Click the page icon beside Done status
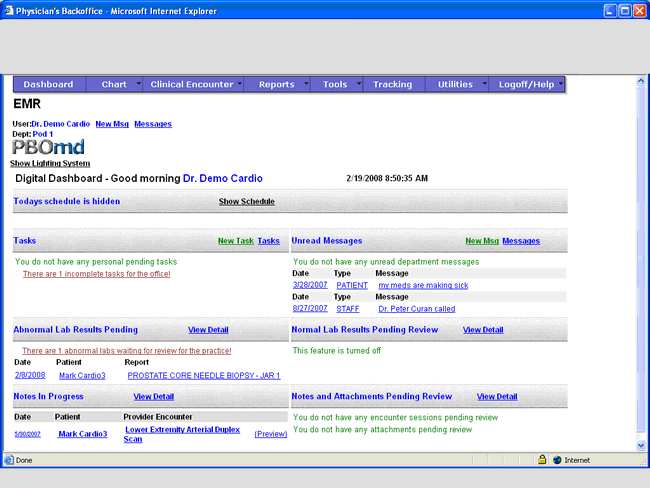 click(10, 460)
